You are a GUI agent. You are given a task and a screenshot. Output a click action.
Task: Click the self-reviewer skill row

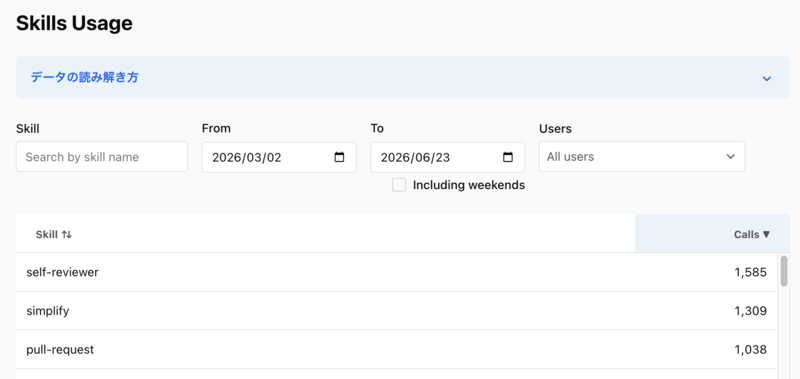coord(396,272)
